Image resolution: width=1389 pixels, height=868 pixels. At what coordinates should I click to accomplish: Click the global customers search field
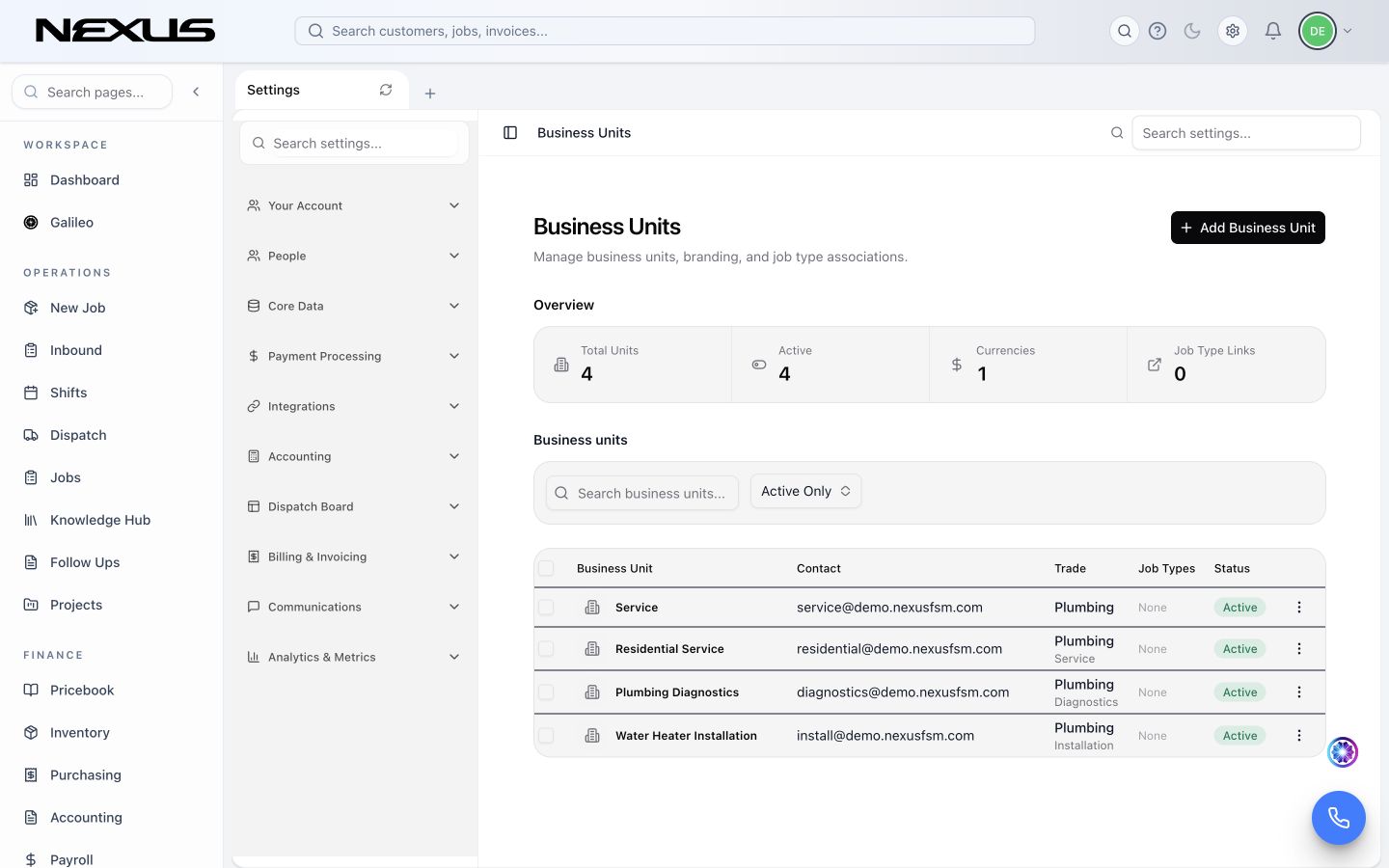pos(665,31)
